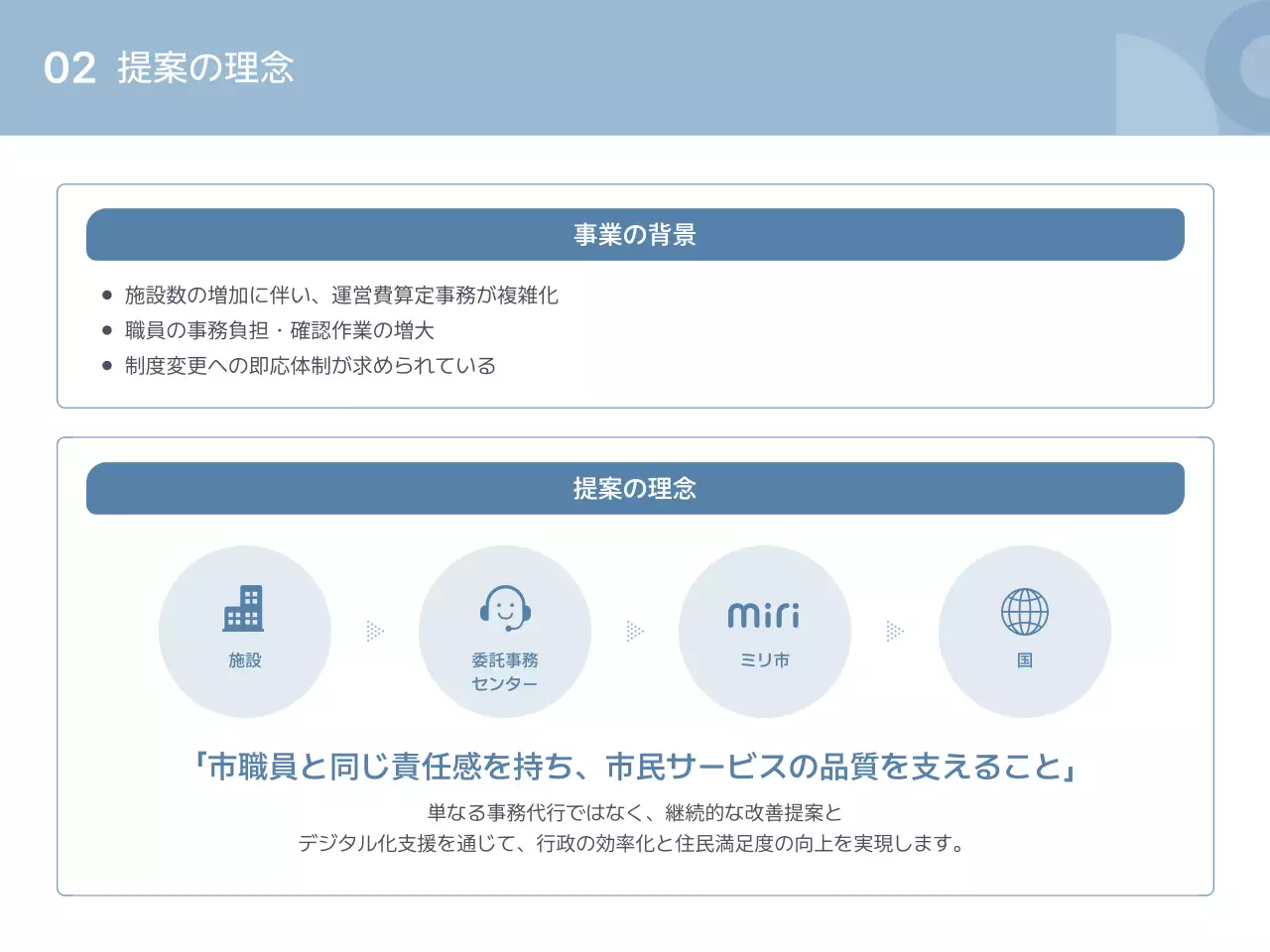Toggle the ミリ市 process circle
Image resolution: width=1270 pixels, height=952 pixels.
(766, 632)
